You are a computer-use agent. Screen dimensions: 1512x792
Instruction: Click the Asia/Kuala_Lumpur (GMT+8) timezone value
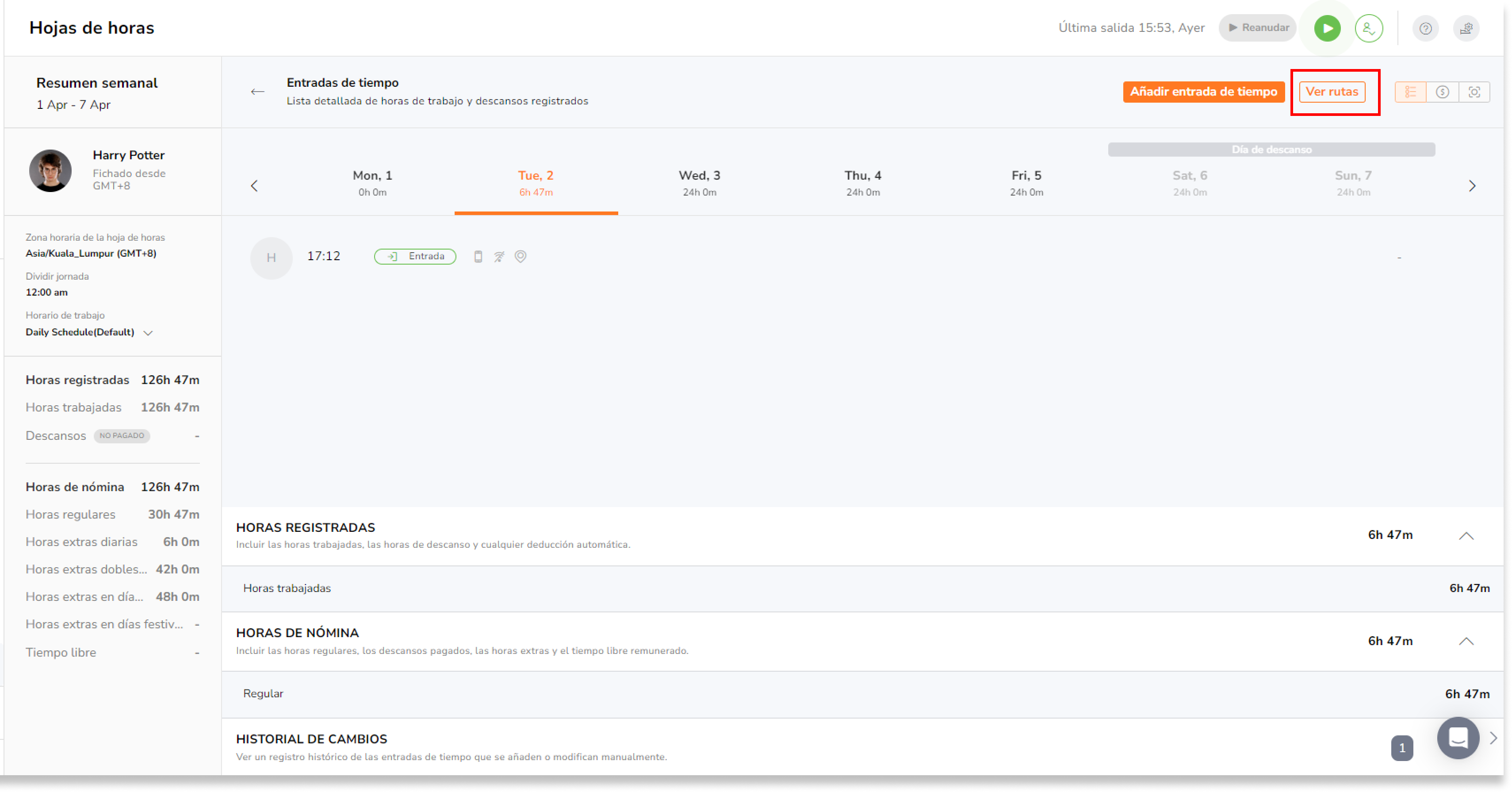[x=91, y=254]
